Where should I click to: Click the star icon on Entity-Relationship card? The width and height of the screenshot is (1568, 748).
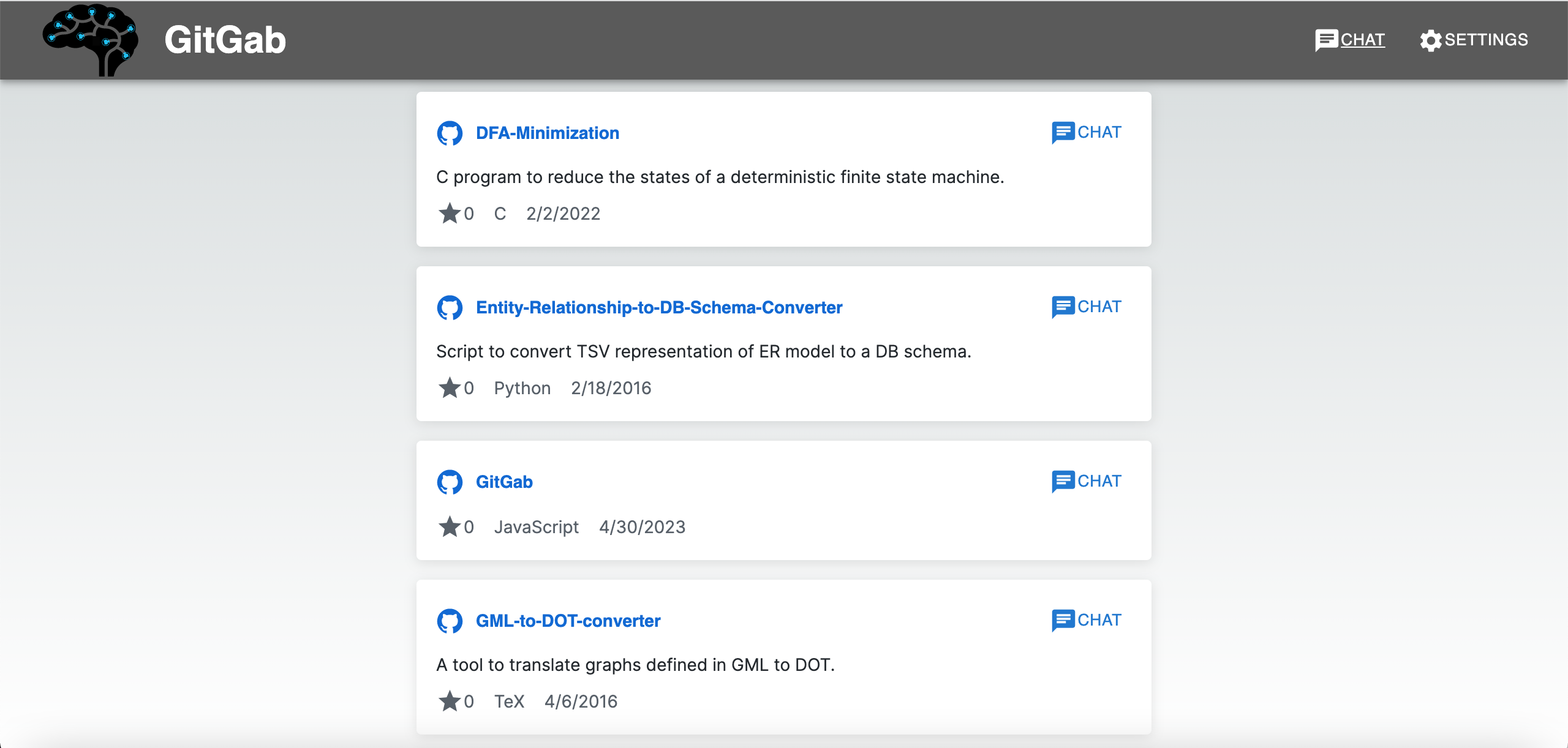(x=450, y=387)
